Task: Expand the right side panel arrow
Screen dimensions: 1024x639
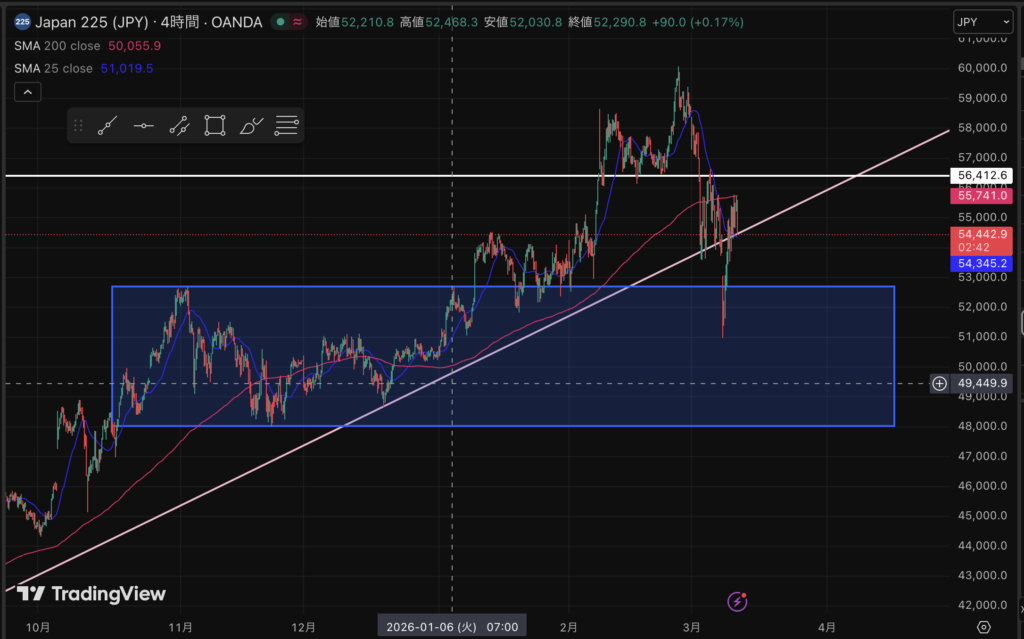Action: coord(1020,323)
